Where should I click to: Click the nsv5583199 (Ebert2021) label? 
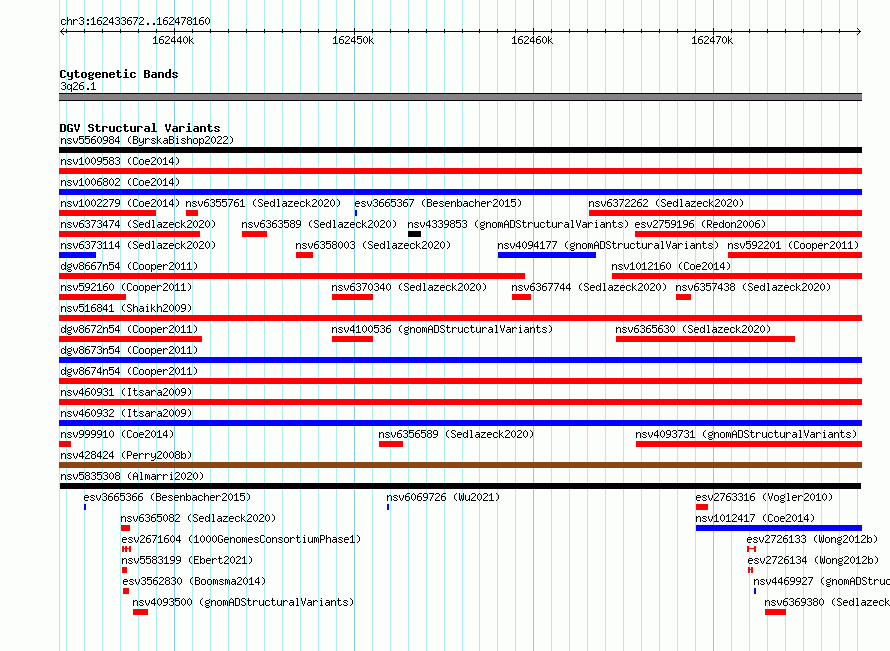[x=187, y=560]
